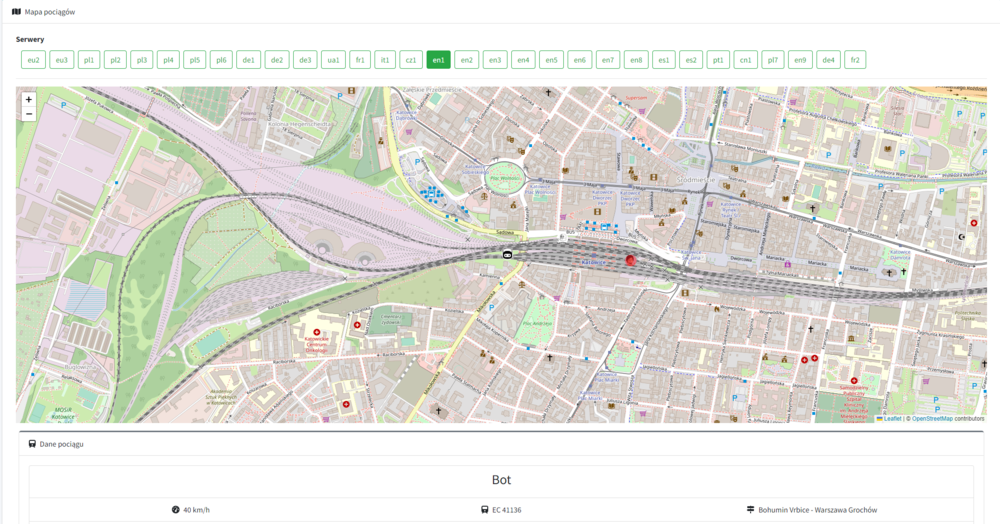Image resolution: width=1000 pixels, height=524 pixels.
Task: Open the Leaflet attribution link
Action: tap(891, 418)
